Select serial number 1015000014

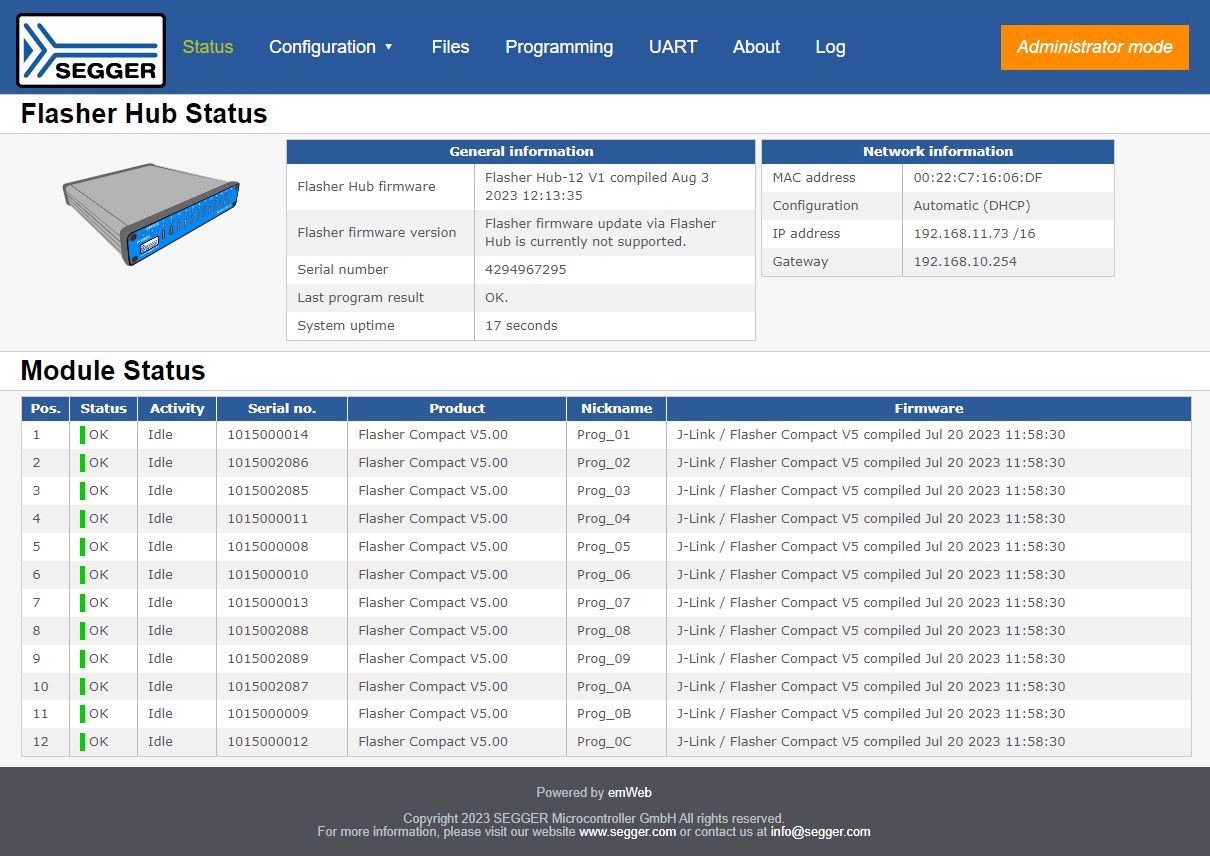tap(268, 435)
